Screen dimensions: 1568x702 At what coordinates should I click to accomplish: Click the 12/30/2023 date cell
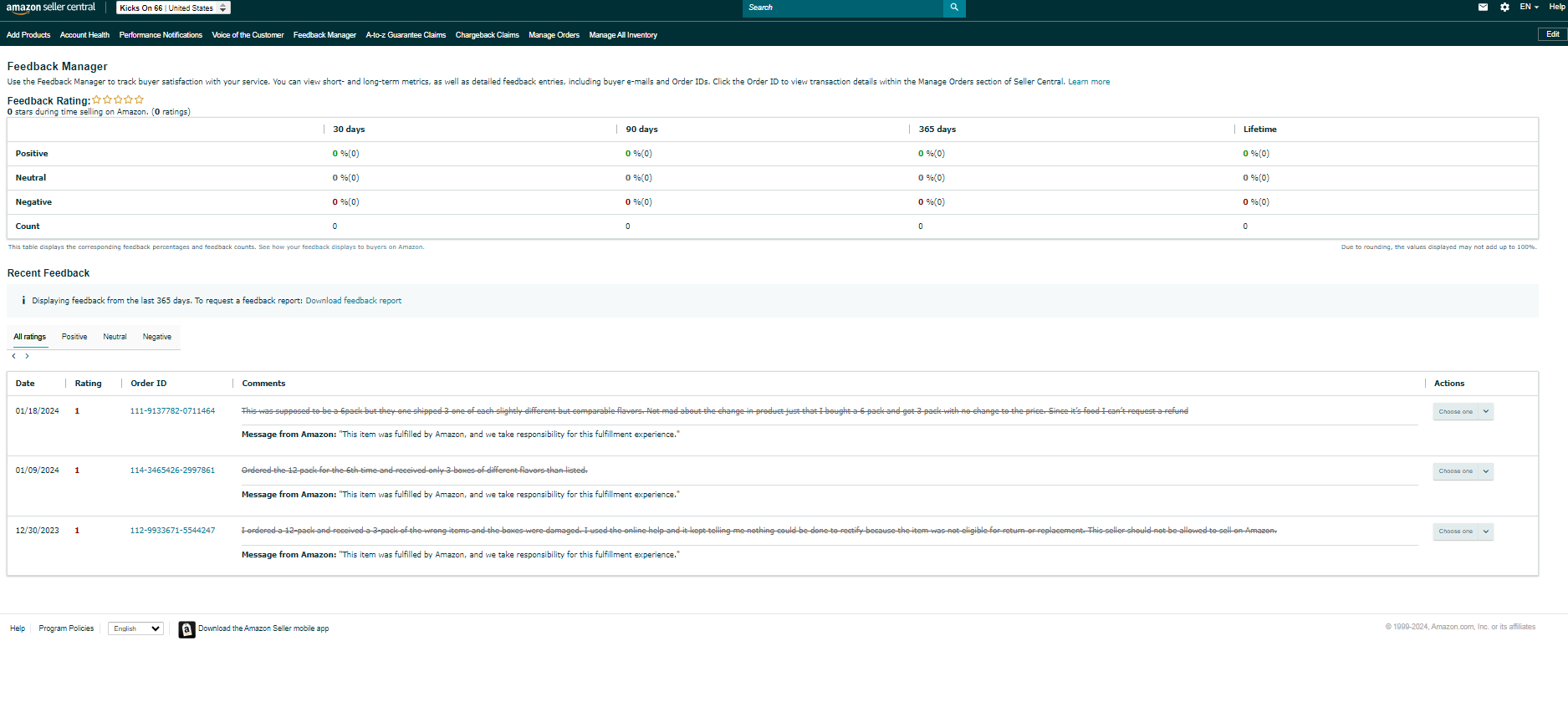[x=38, y=531]
